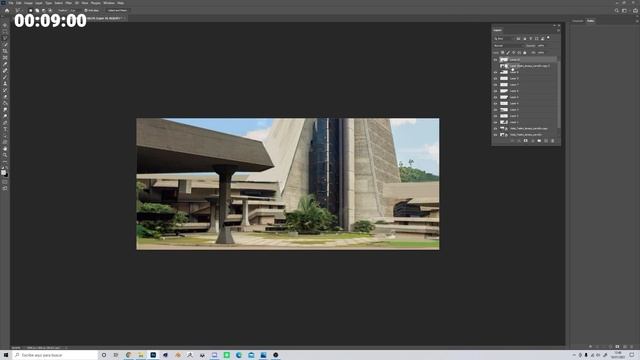The height and width of the screenshot is (360, 640).
Task: Click the Change Screen Mode icon
Action: click(x=5, y=189)
